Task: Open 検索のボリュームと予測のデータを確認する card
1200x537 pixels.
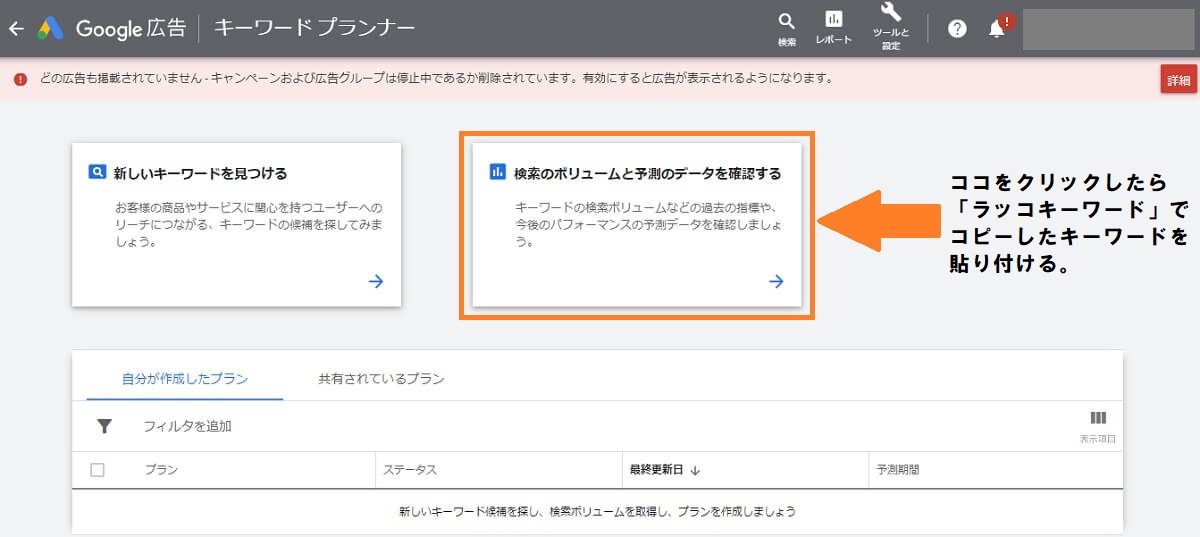Action: 637,224
